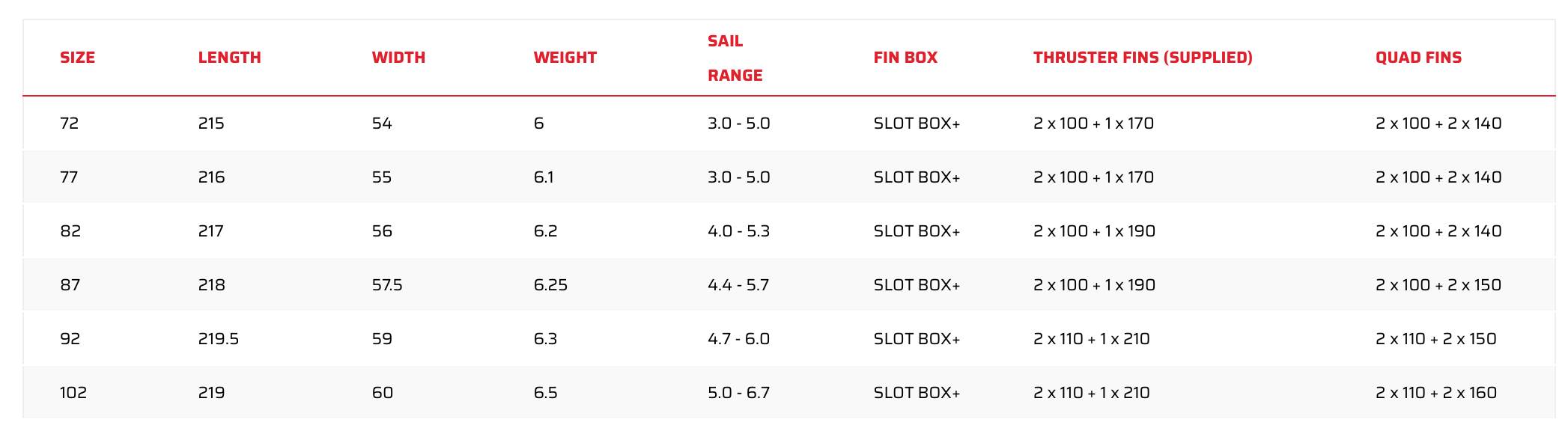Select the size 72 cell
The width and height of the screenshot is (1568, 446).
coord(70,123)
